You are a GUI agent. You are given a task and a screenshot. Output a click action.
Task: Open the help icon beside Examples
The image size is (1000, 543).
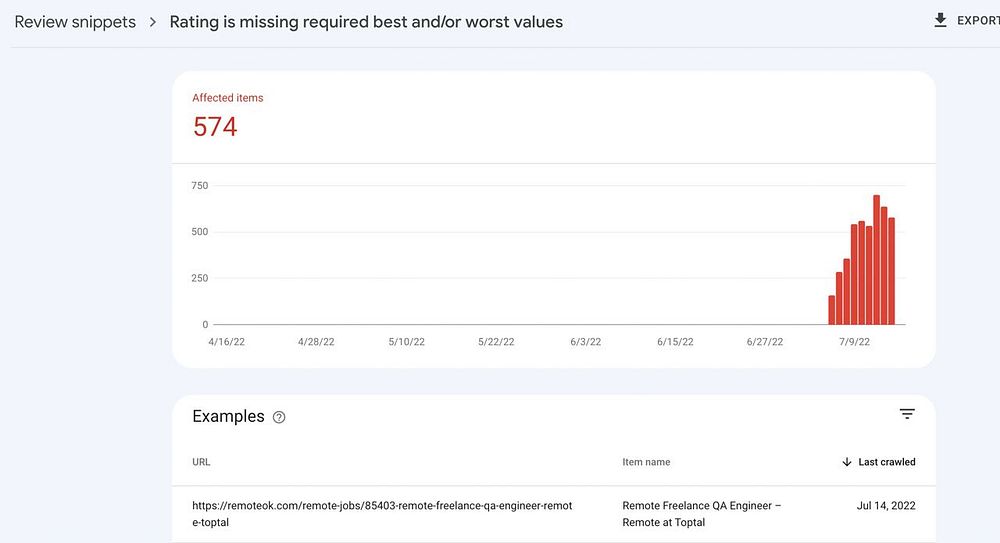point(279,418)
